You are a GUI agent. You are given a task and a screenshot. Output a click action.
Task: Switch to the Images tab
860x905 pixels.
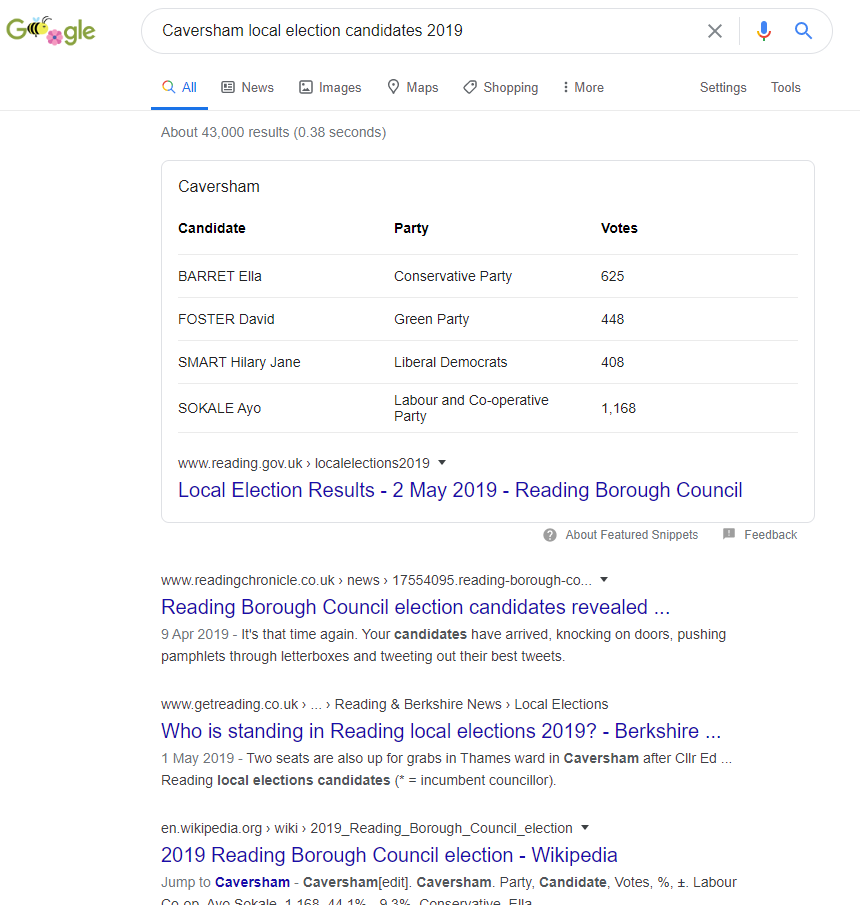point(330,87)
